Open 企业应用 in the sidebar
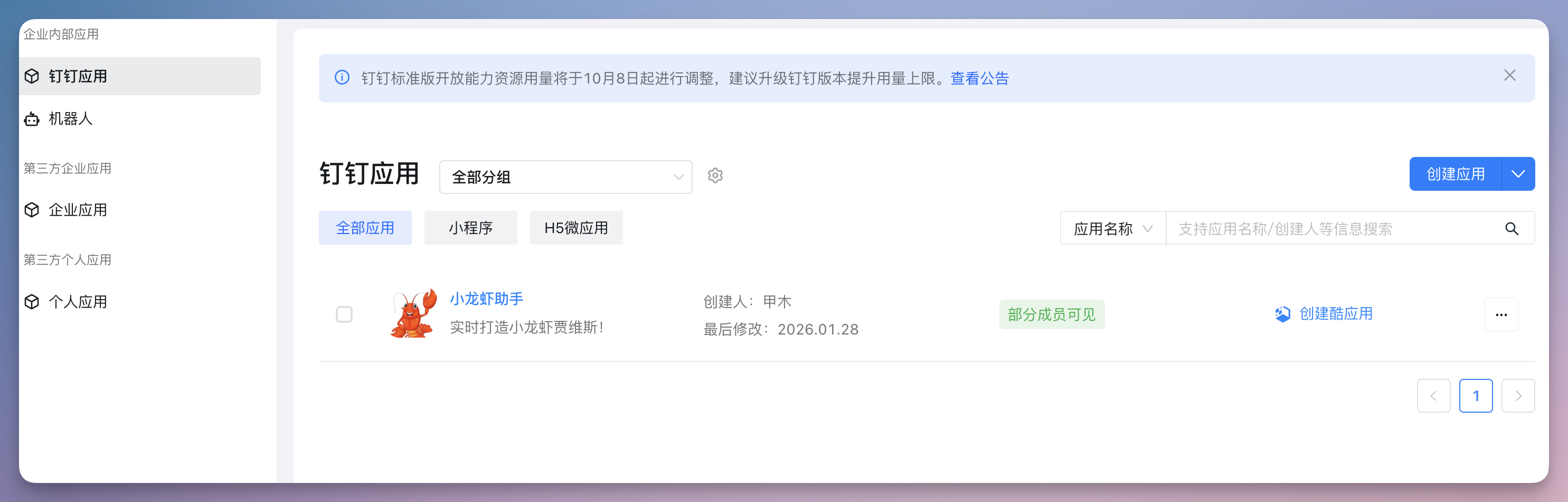The height and width of the screenshot is (502, 1568). point(139,210)
